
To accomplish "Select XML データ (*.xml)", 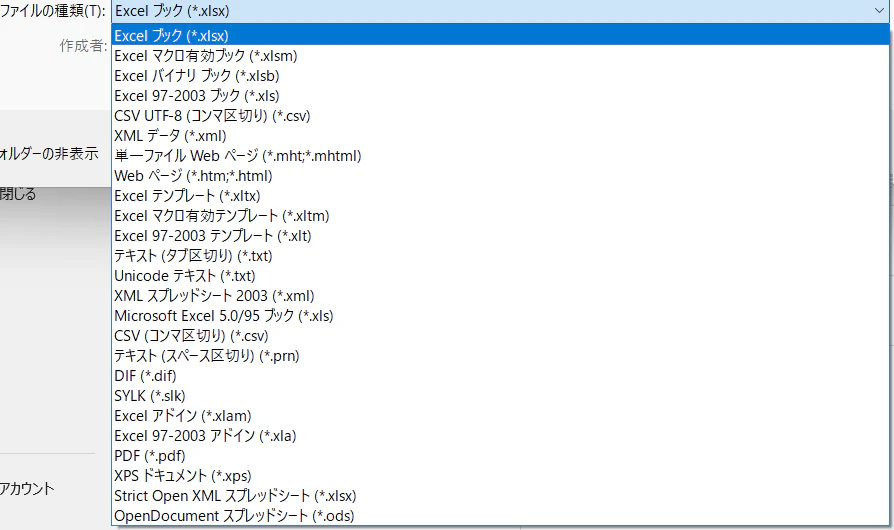I will point(500,136).
